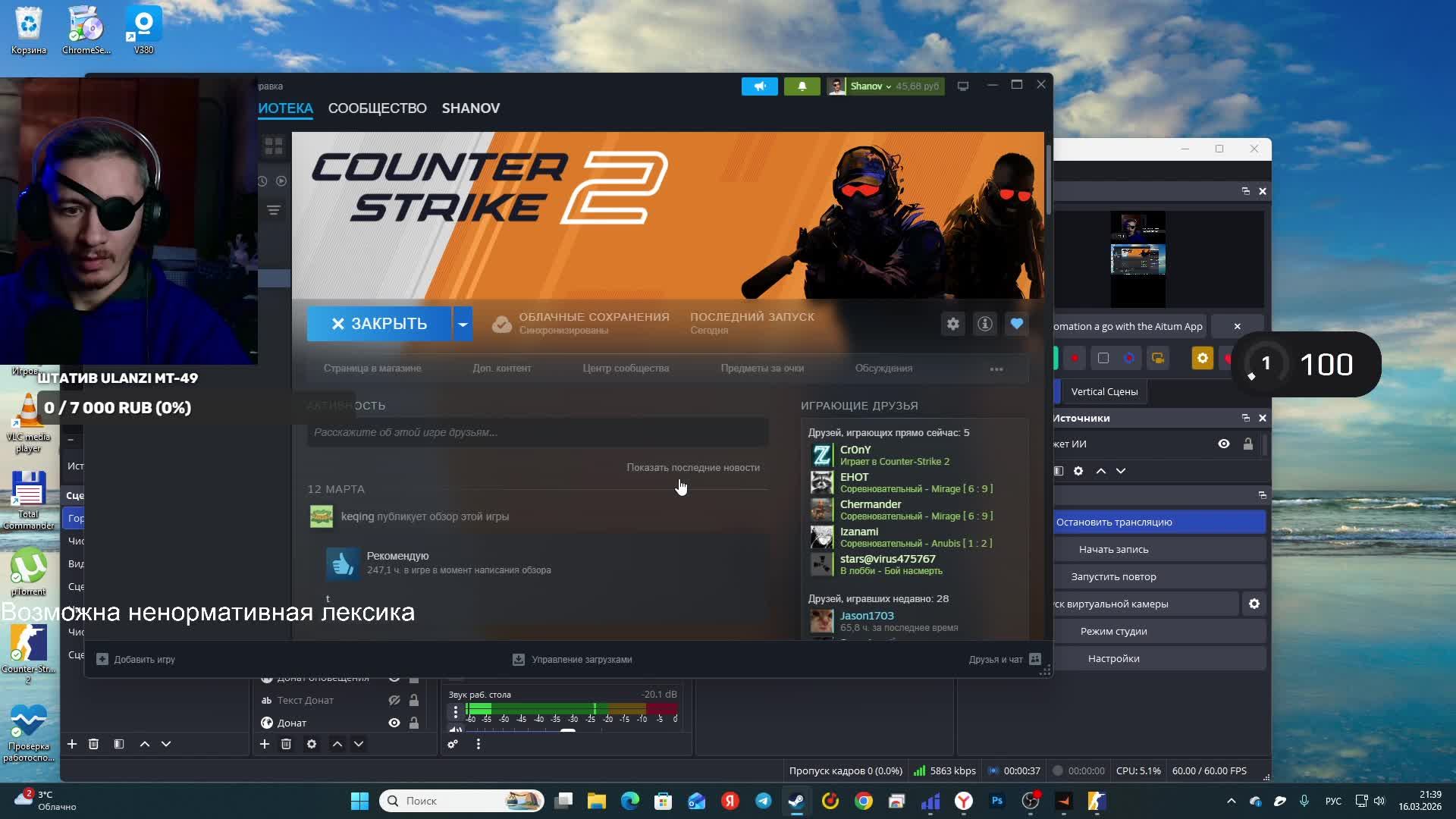The image size is (1456, 819).
Task: Expand more options ellipsis in game links
Action: pos(996,369)
